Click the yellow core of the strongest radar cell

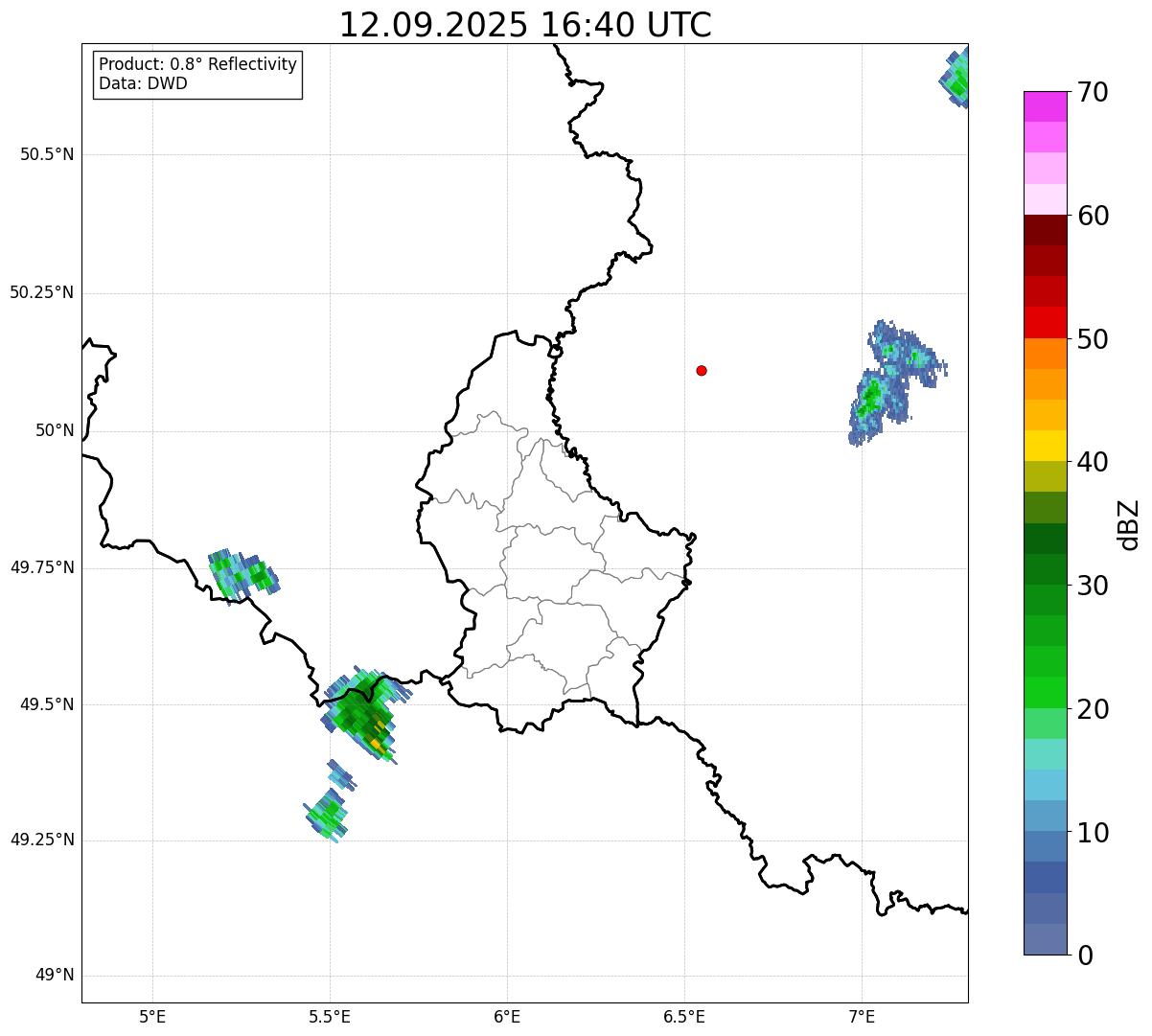[x=377, y=743]
